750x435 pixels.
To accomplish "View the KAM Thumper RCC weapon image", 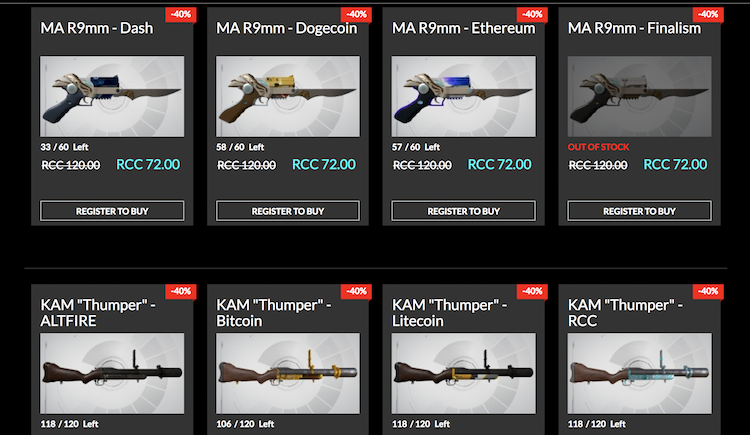I will click(x=639, y=373).
